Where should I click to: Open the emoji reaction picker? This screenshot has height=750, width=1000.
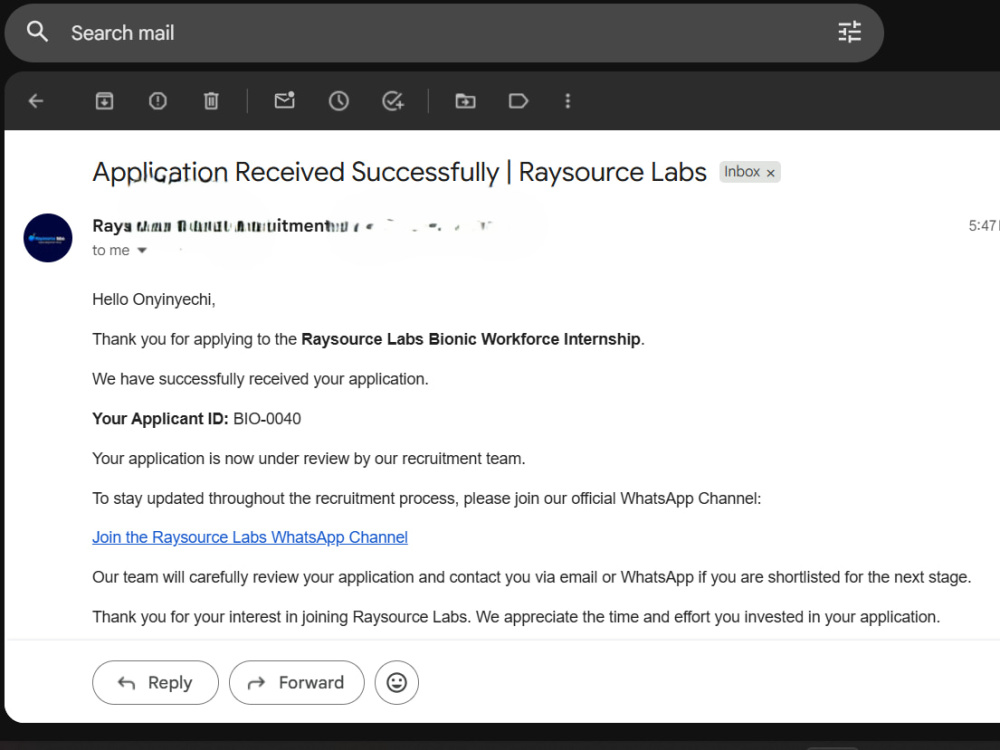click(397, 682)
